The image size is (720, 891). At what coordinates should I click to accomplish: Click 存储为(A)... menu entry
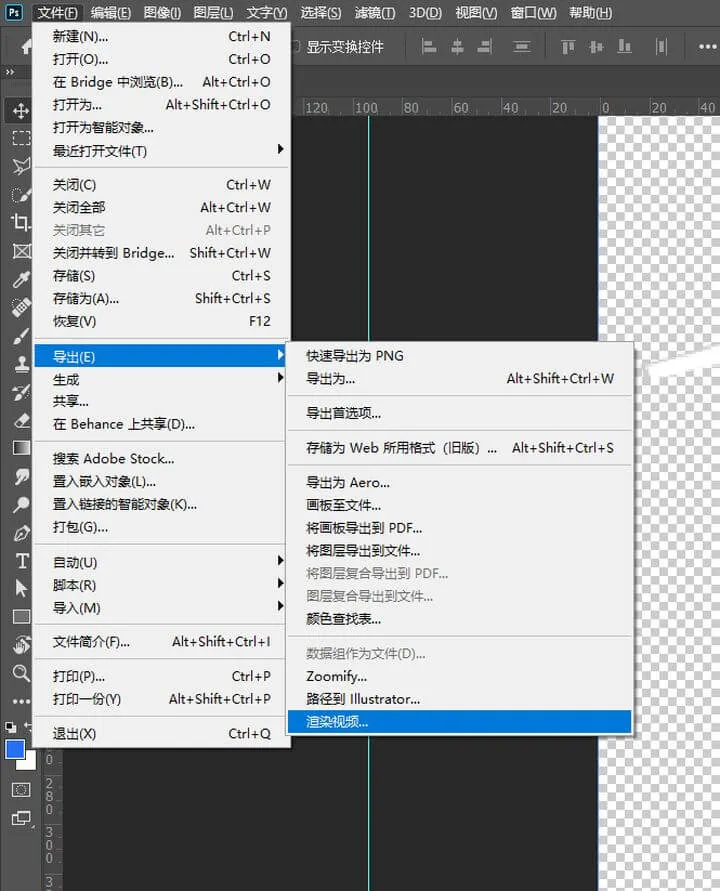(86, 298)
